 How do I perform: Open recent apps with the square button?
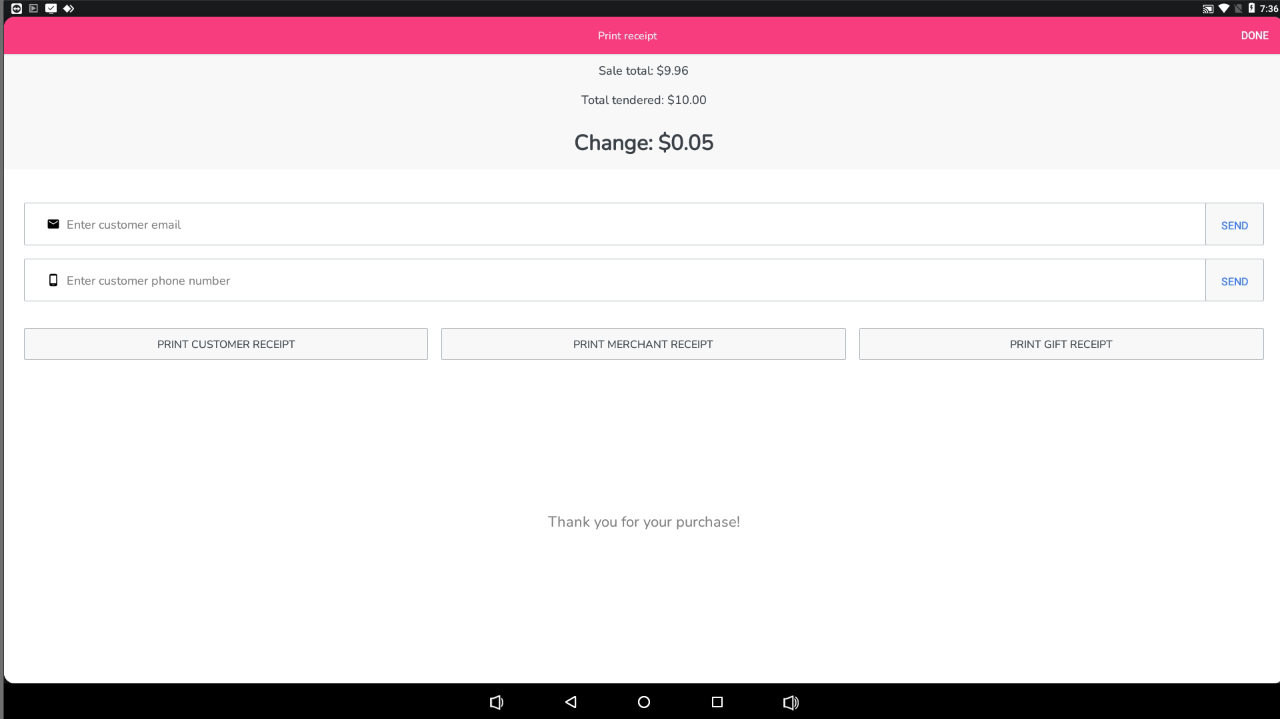717,702
